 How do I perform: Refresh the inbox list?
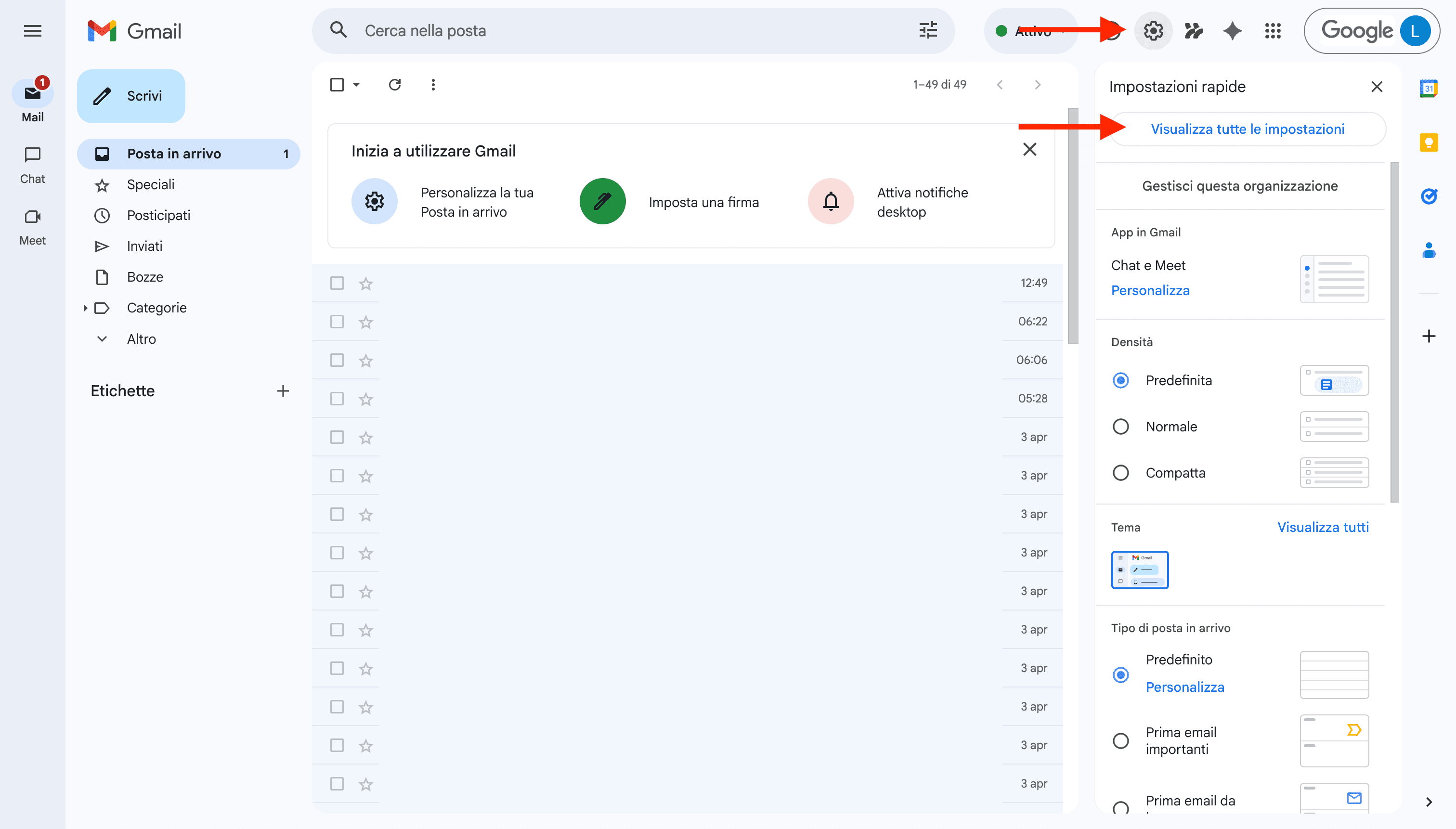coord(395,84)
